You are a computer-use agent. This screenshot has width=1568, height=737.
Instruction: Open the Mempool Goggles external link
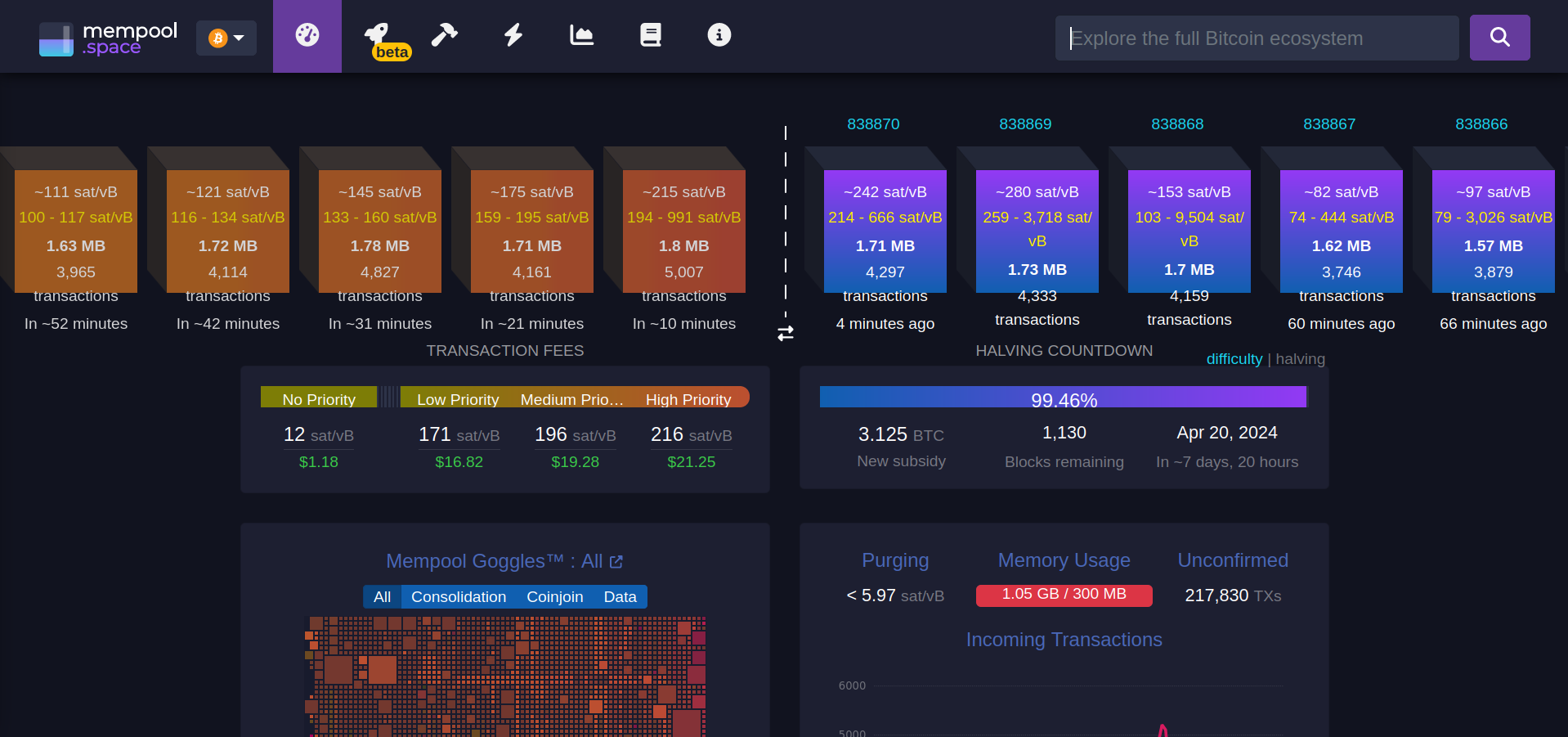click(x=616, y=562)
